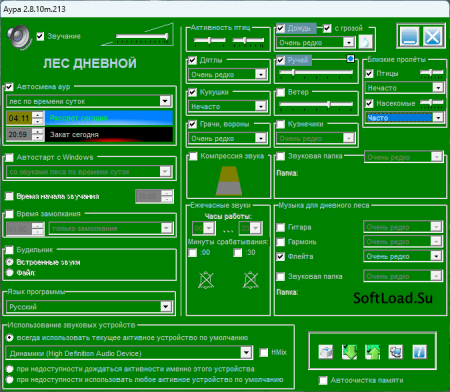450x392 pixels.
Task: Enable Время начала звучания checkbox
Action: tap(9, 196)
